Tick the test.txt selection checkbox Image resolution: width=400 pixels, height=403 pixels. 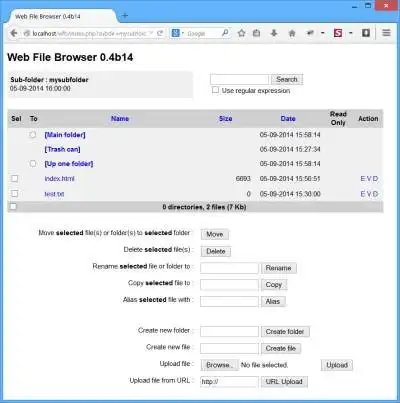pyautogui.click(x=15, y=193)
